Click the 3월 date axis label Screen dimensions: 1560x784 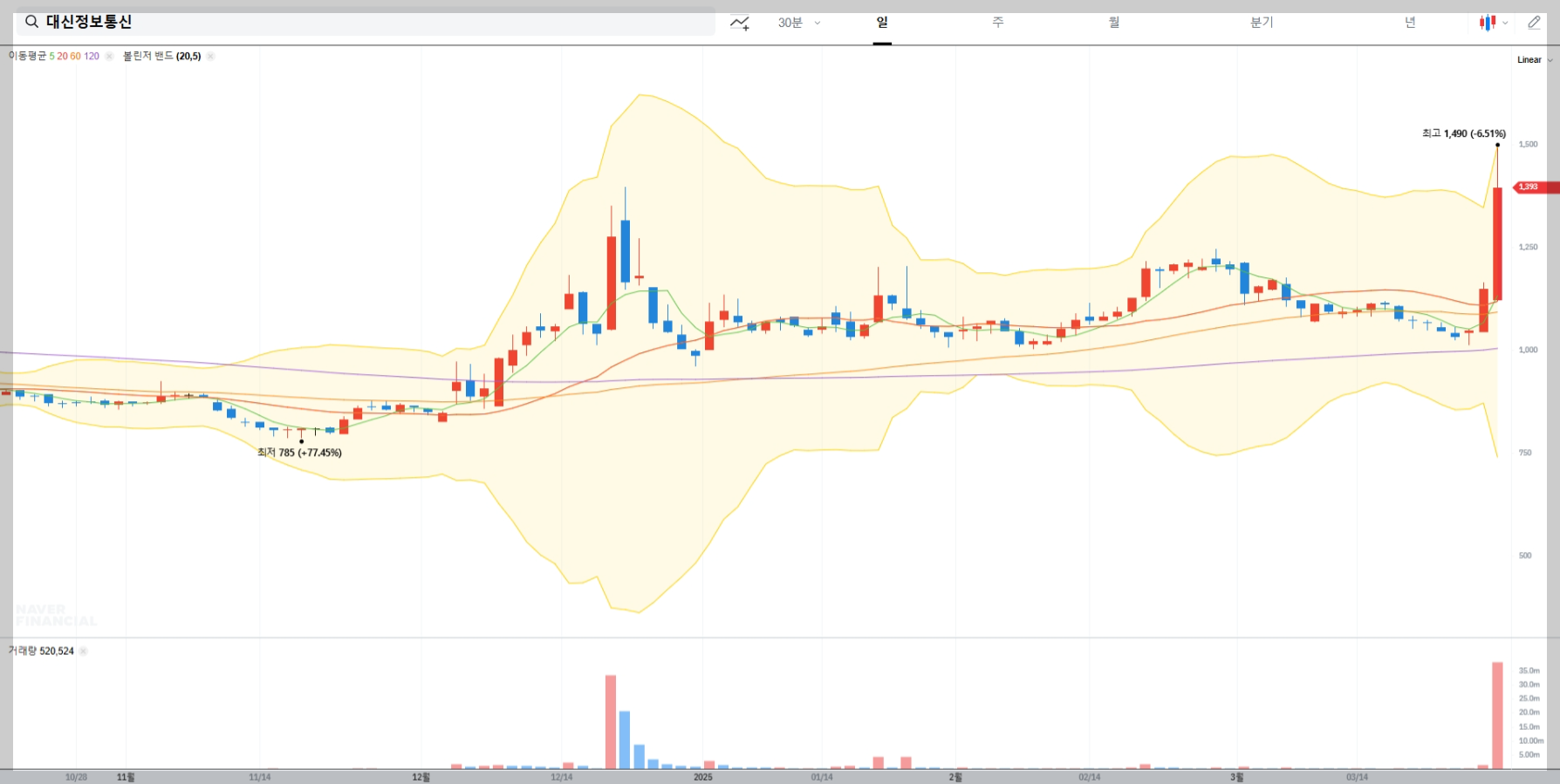1236,777
